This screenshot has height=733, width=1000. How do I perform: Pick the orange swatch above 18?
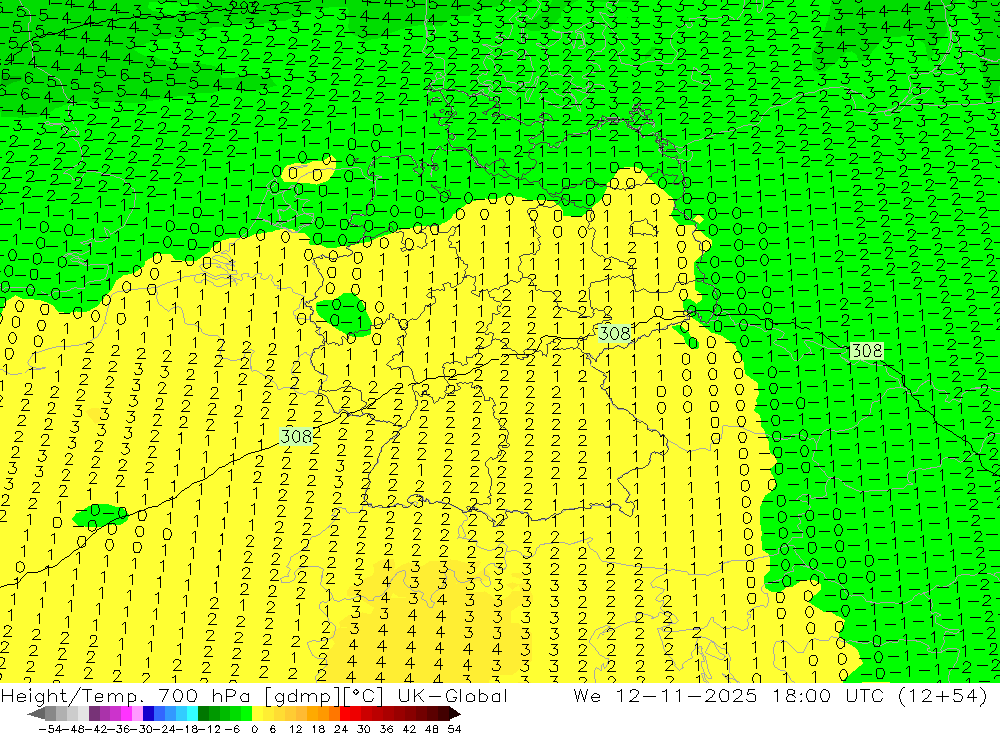click(x=323, y=714)
